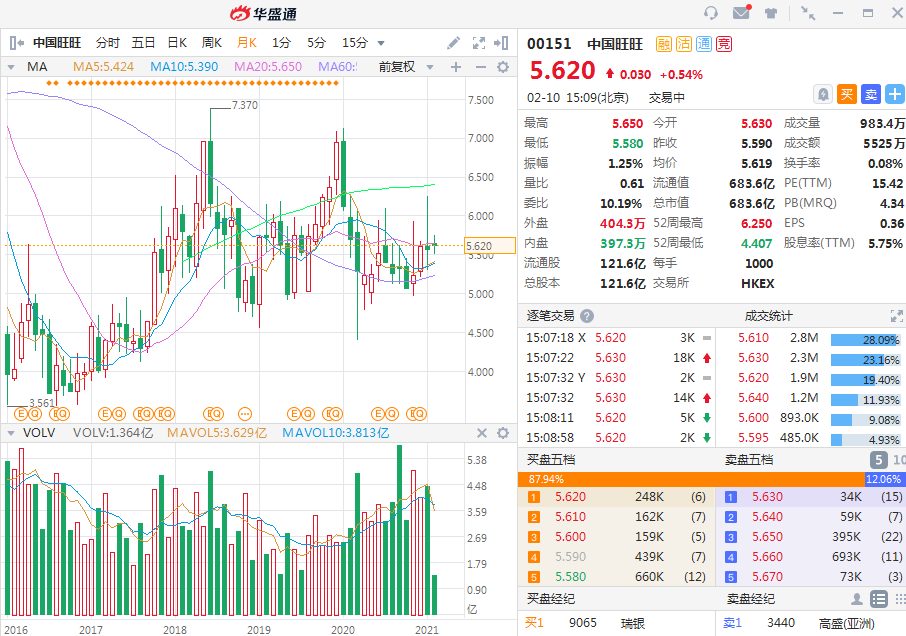Viewport: 906px width, 636px height.
Task: Click the 5.620 price label on axis
Action: [490, 246]
